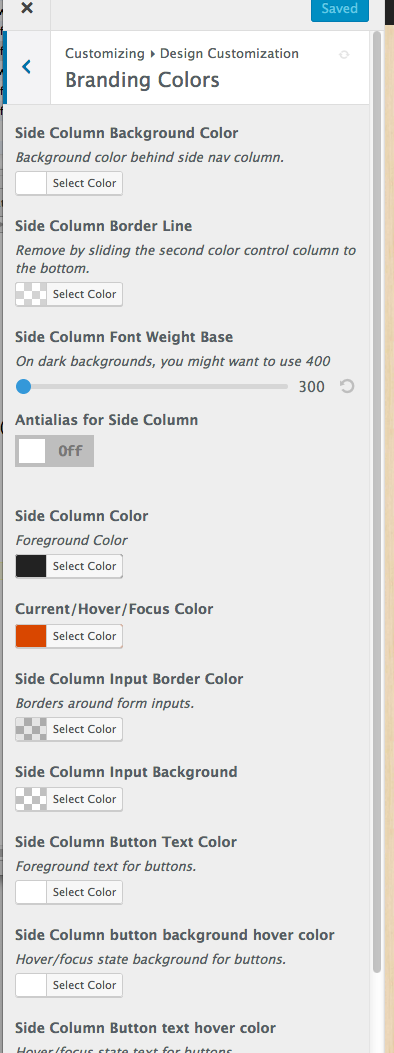Screen dimensions: 394x1053
Task: Select Color for Side Column Button Text Color
Action: [x=85, y=892]
